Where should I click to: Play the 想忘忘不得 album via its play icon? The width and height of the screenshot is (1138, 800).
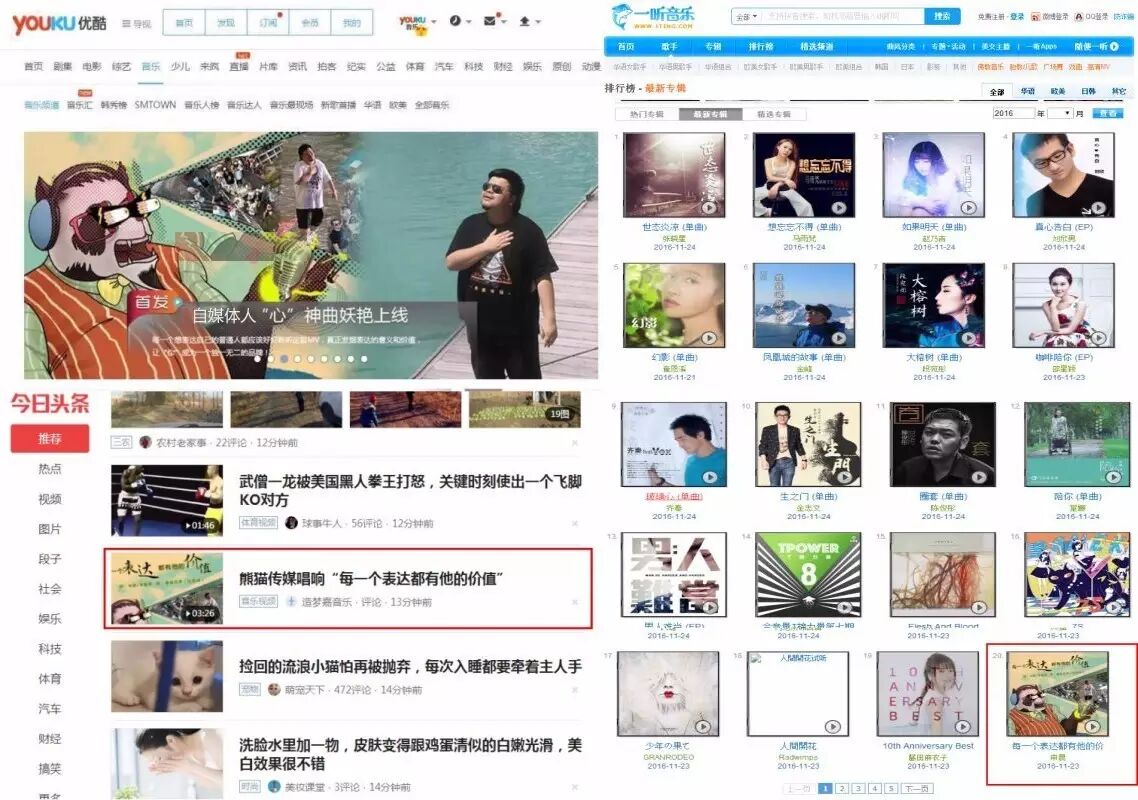click(x=838, y=208)
